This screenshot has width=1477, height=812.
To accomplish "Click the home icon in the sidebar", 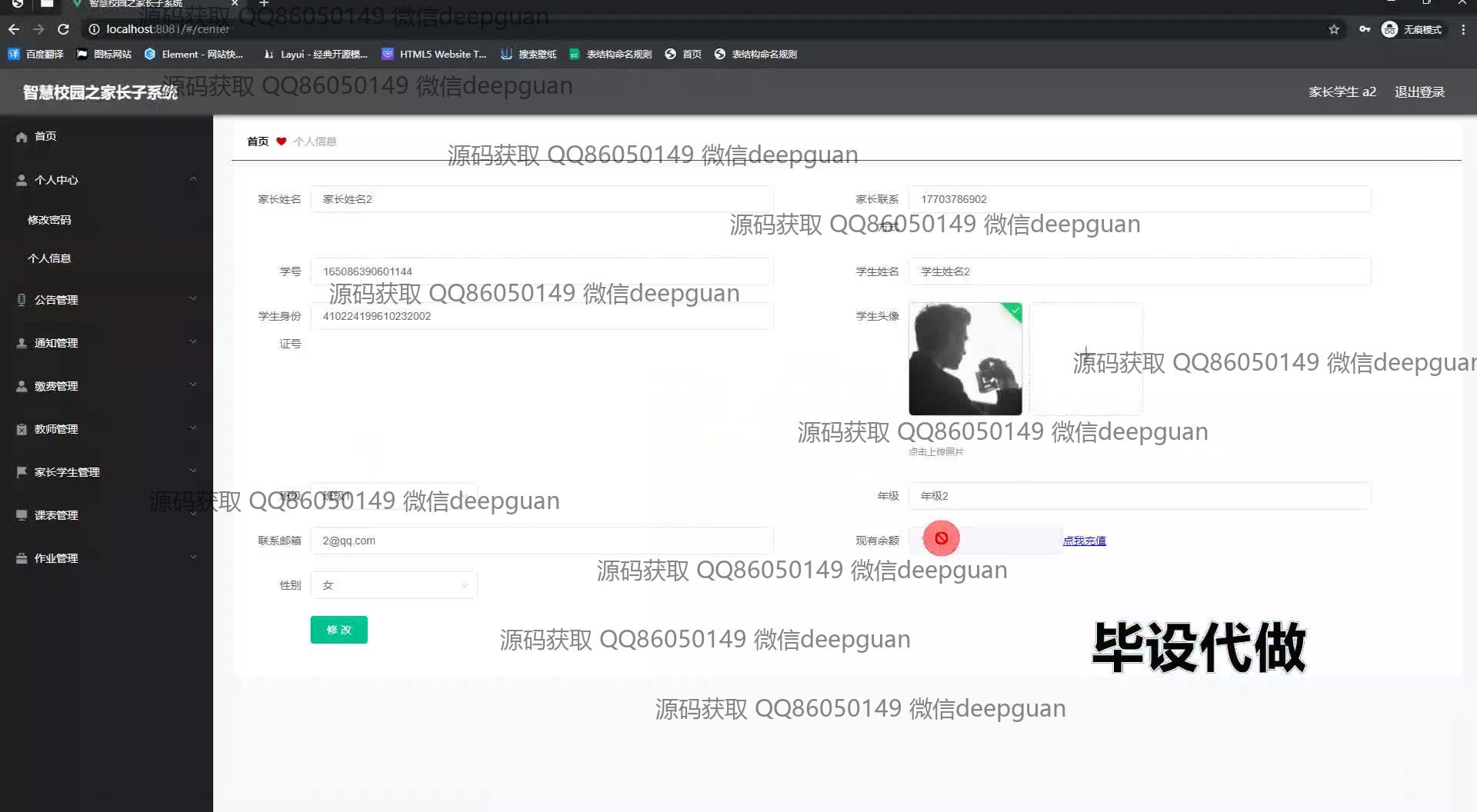I will pyautogui.click(x=22, y=137).
